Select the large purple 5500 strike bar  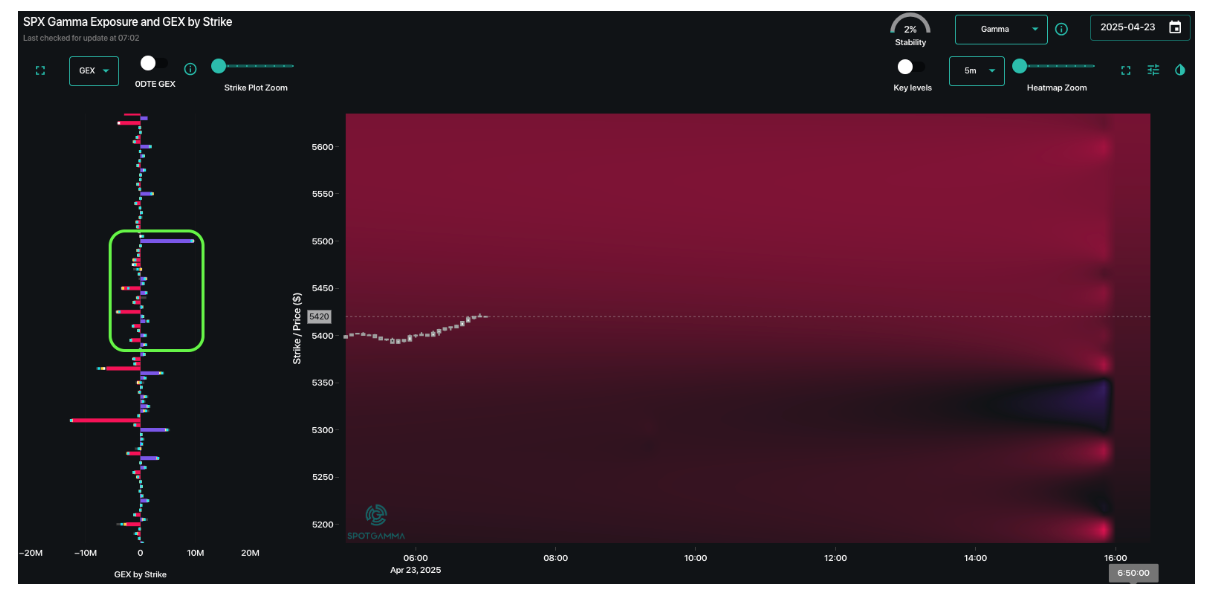point(167,241)
